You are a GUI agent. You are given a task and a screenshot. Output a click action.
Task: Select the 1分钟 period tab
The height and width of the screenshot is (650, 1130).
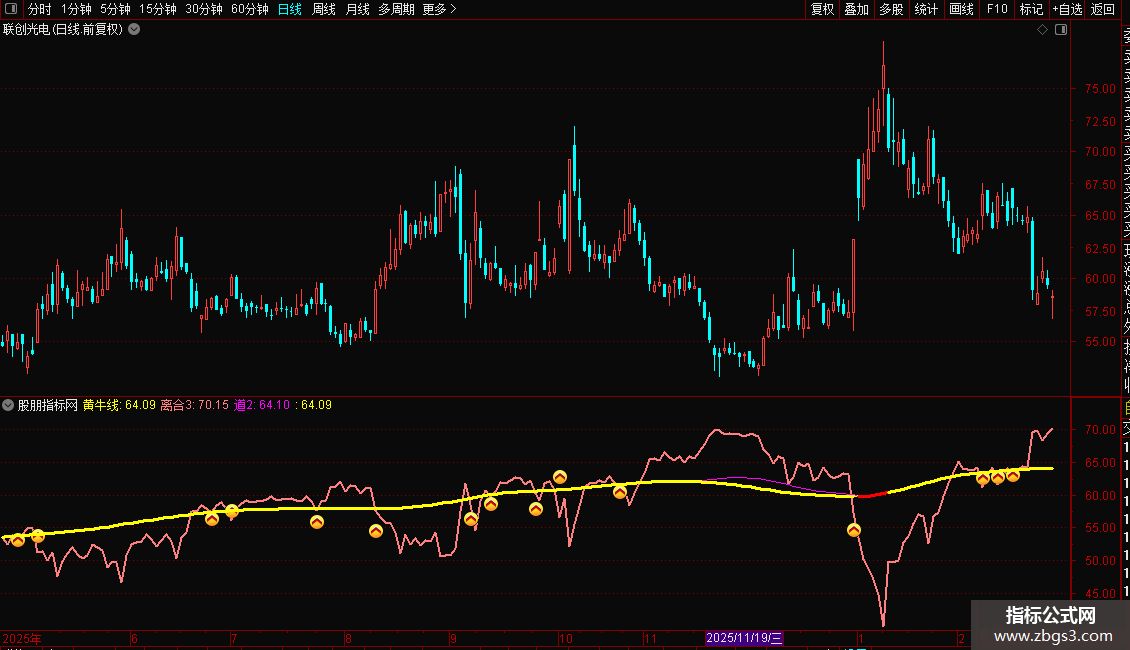[x=76, y=9]
